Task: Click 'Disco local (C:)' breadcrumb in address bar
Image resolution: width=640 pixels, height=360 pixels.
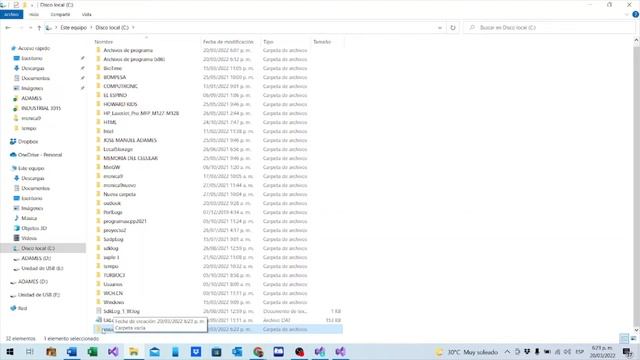Action: pyautogui.click(x=112, y=28)
